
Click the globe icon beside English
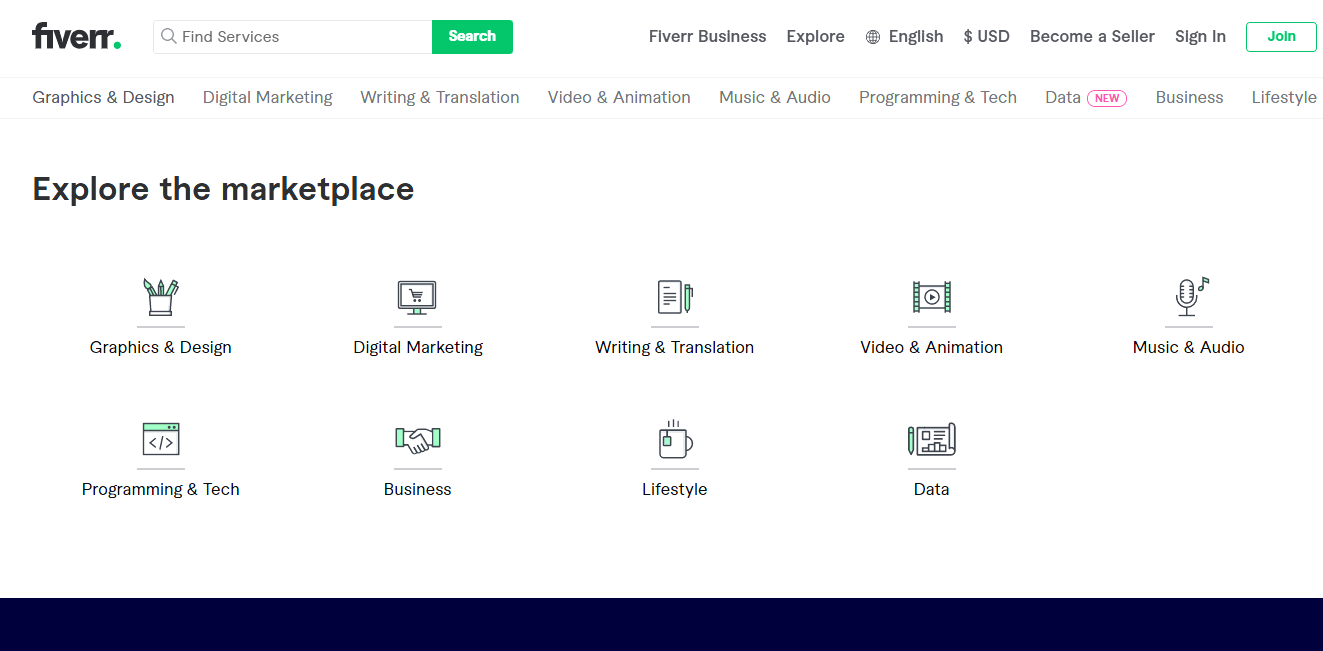[873, 37]
